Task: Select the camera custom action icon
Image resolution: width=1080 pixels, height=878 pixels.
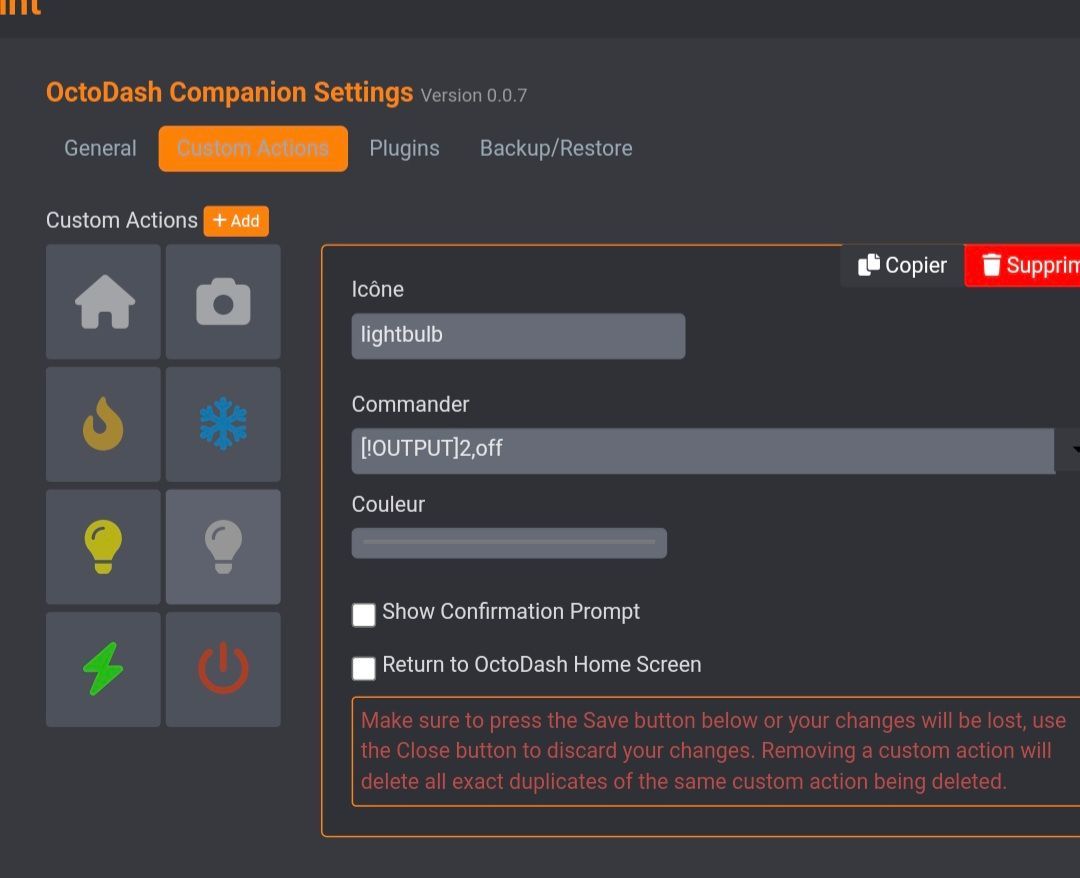Action: pyautogui.click(x=223, y=302)
